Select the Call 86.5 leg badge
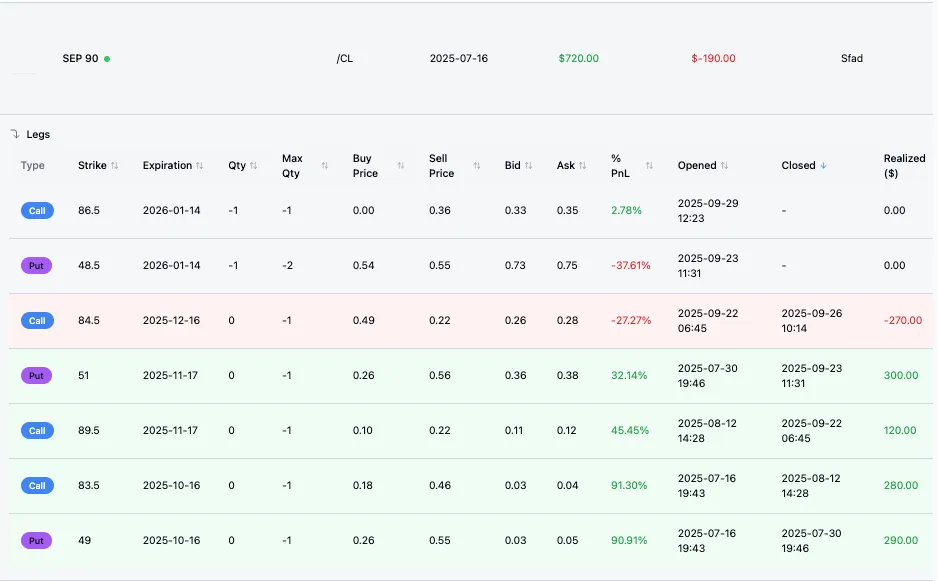The width and height of the screenshot is (938, 581). pos(37,211)
